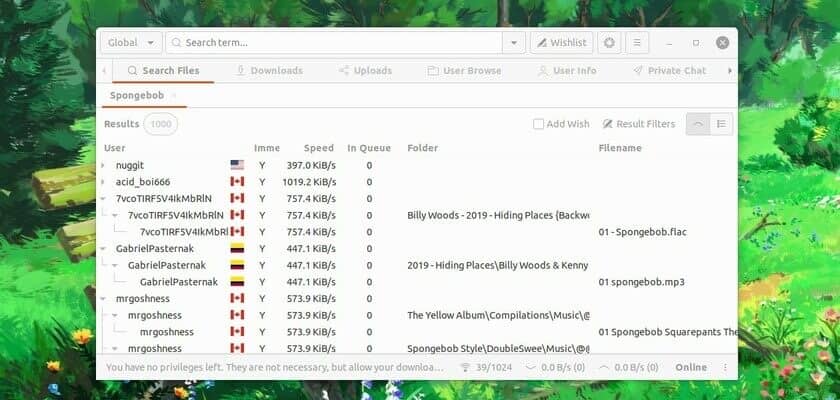The height and width of the screenshot is (400, 840).
Task: Toggle the grouped list view button
Action: tap(721, 124)
